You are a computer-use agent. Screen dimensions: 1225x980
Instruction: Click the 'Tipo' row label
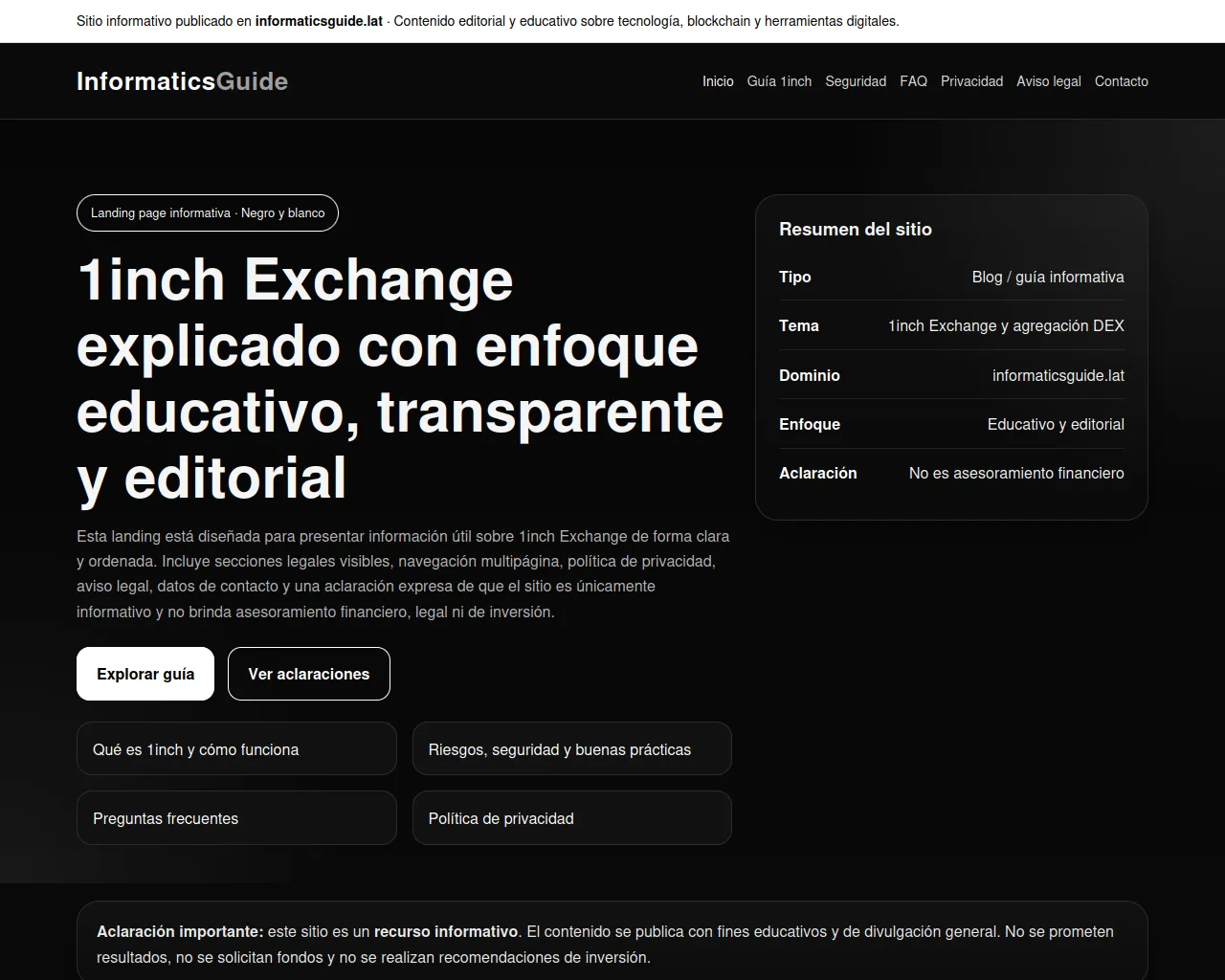(x=795, y=277)
